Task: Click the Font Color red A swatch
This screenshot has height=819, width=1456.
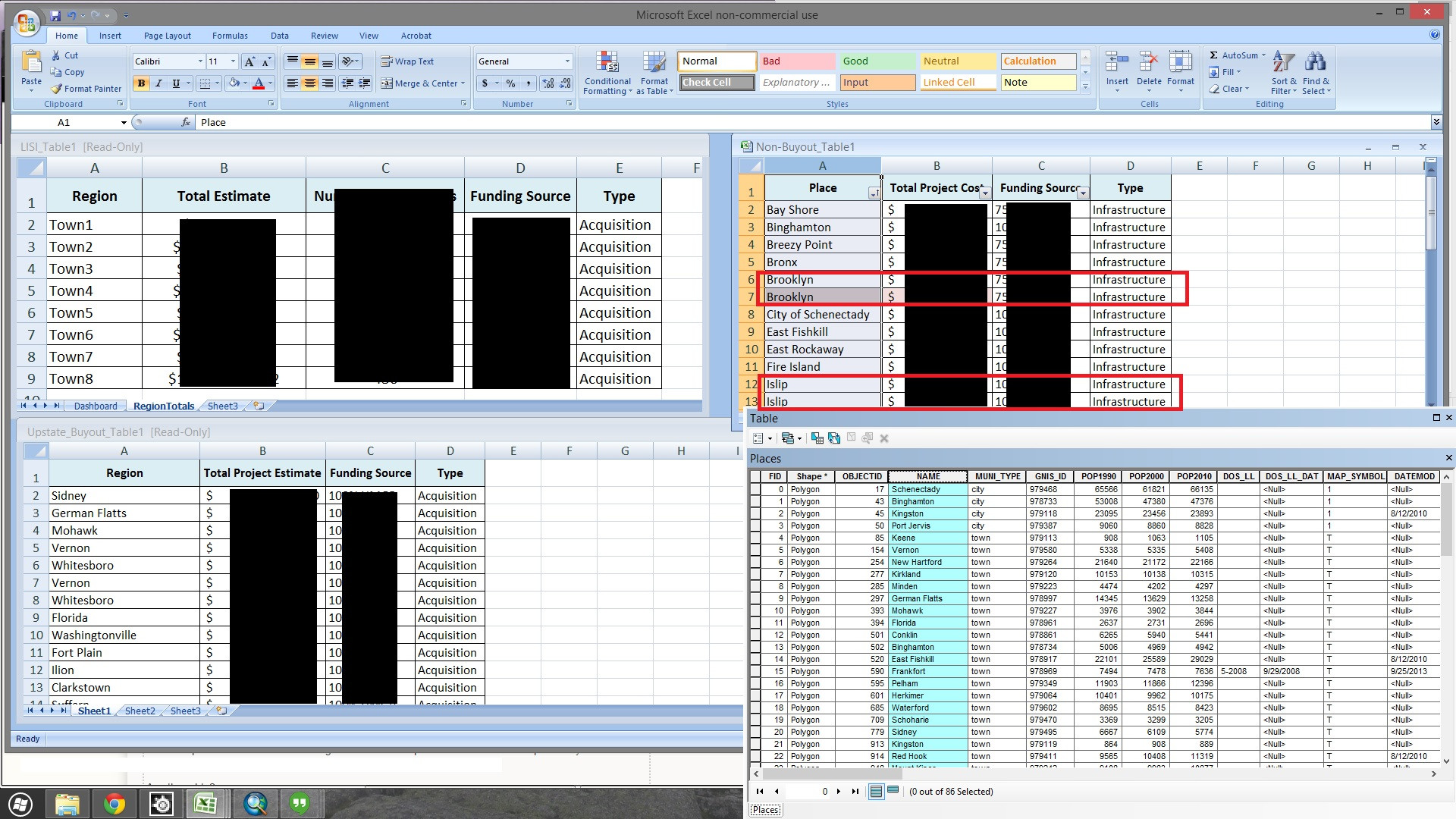Action: coord(259,83)
